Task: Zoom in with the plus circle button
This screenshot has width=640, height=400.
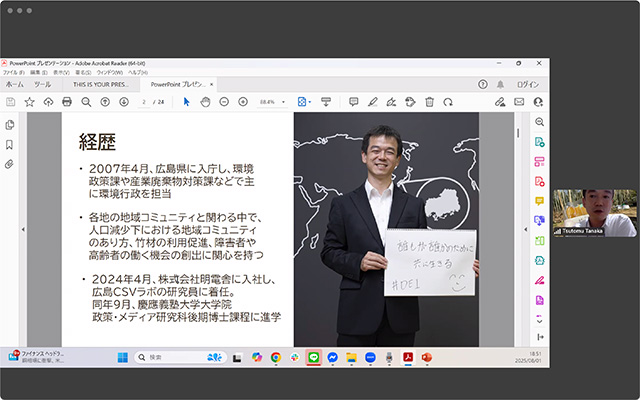Action: click(243, 102)
